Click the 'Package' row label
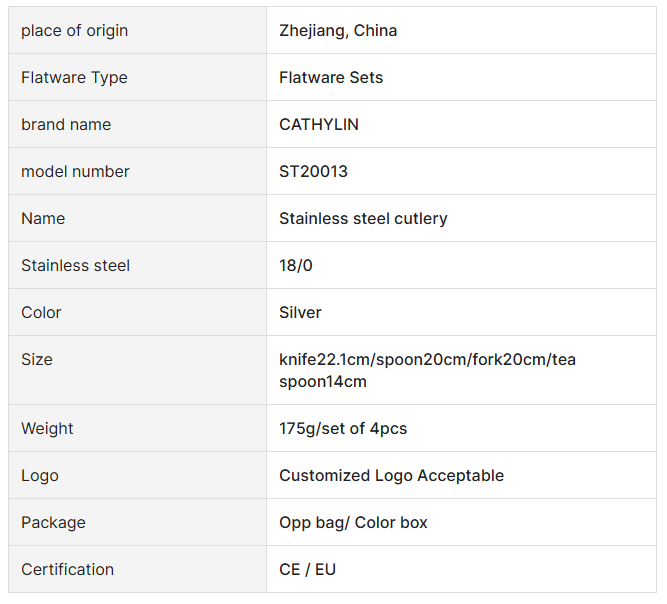 [x=53, y=523]
